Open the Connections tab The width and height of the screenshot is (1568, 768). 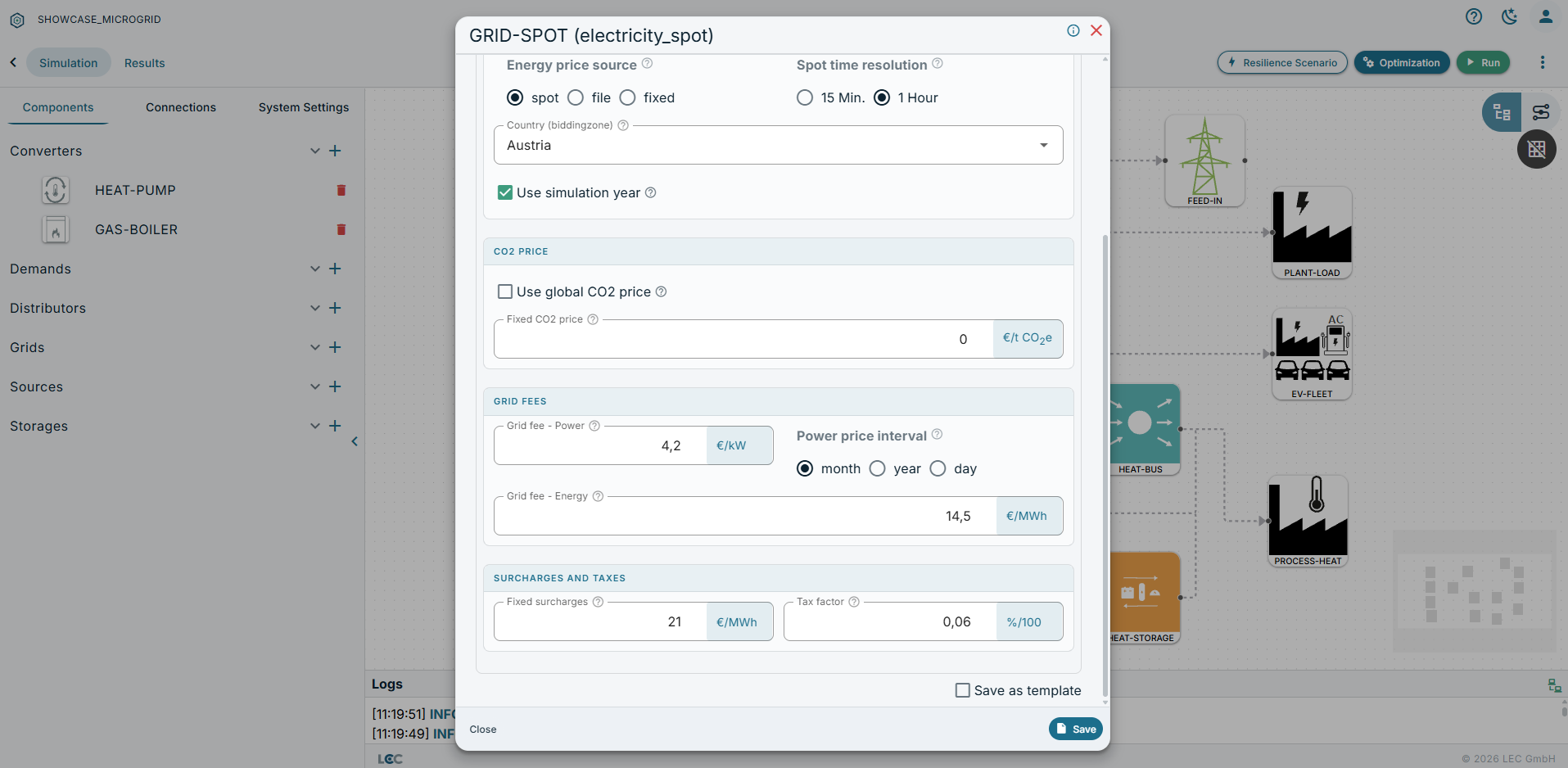[x=181, y=107]
